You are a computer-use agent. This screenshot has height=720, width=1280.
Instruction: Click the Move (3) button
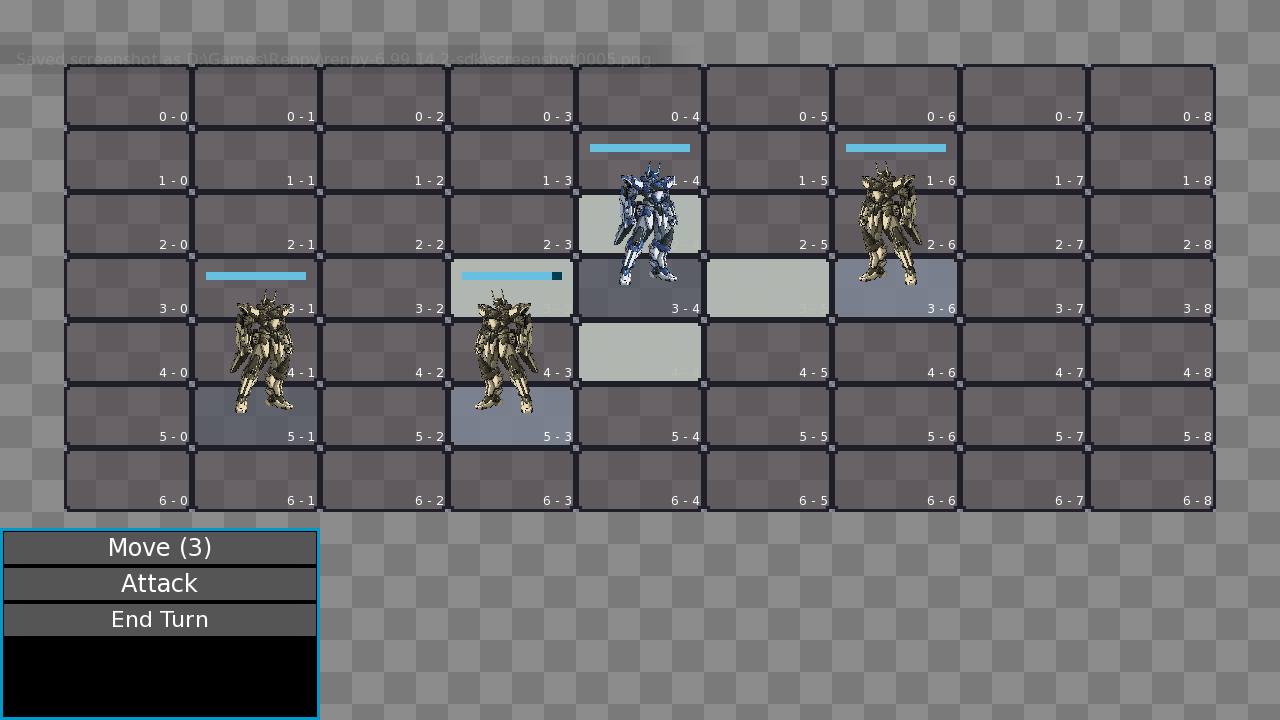coord(160,547)
